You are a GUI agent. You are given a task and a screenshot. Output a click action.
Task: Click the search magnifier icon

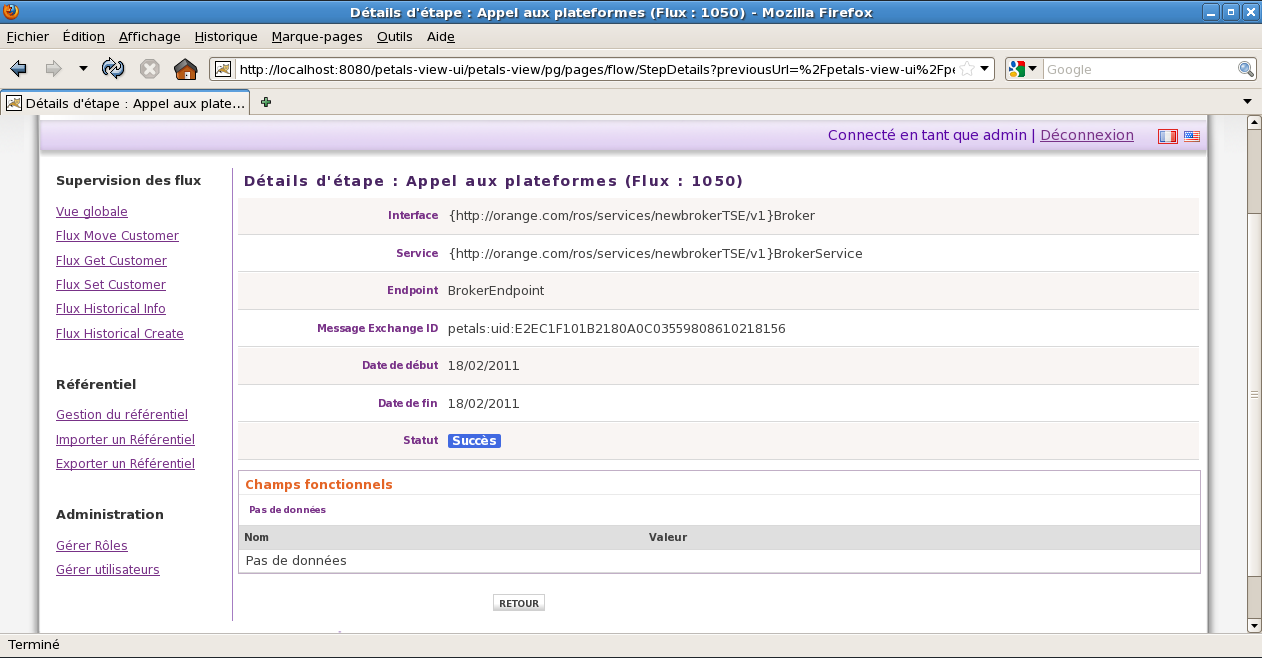click(1246, 70)
